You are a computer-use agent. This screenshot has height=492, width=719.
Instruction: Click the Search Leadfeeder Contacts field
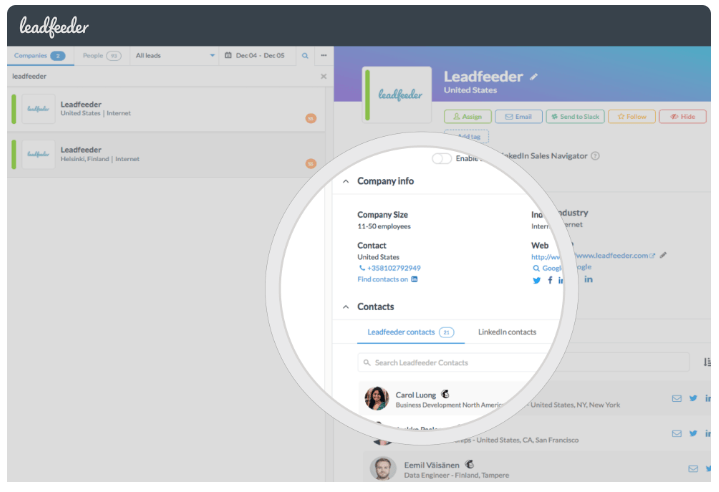pos(523,362)
